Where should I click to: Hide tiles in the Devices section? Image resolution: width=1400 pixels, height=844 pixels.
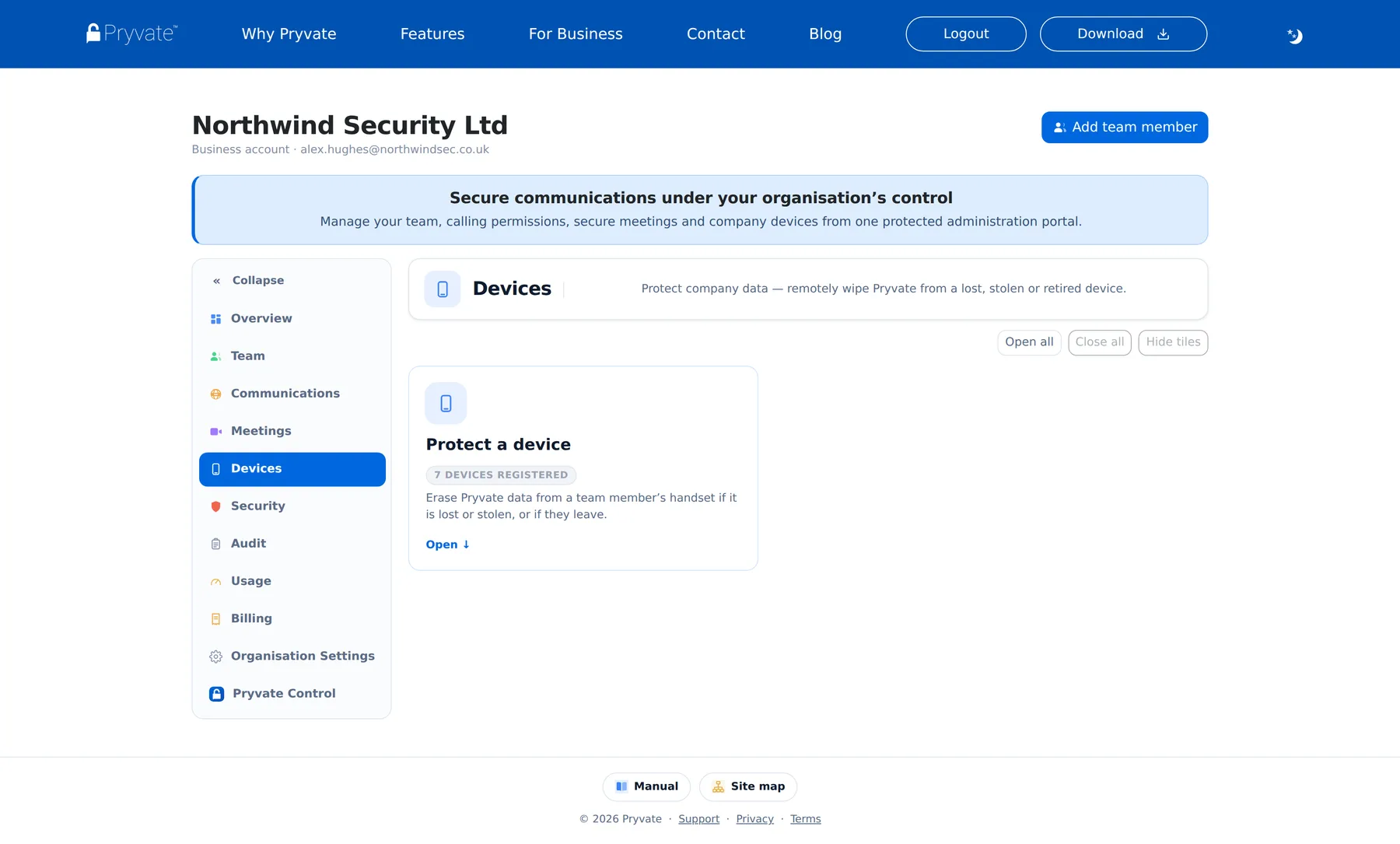coord(1173,342)
